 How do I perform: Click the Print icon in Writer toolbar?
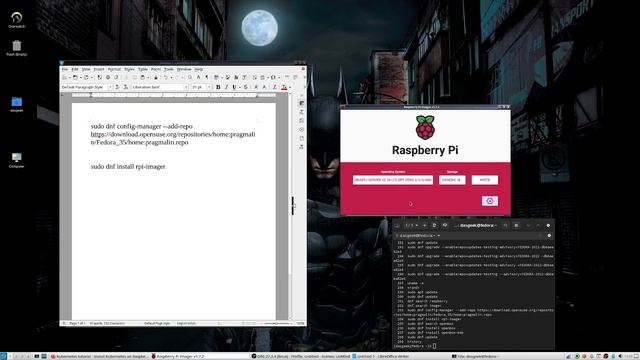[108, 77]
